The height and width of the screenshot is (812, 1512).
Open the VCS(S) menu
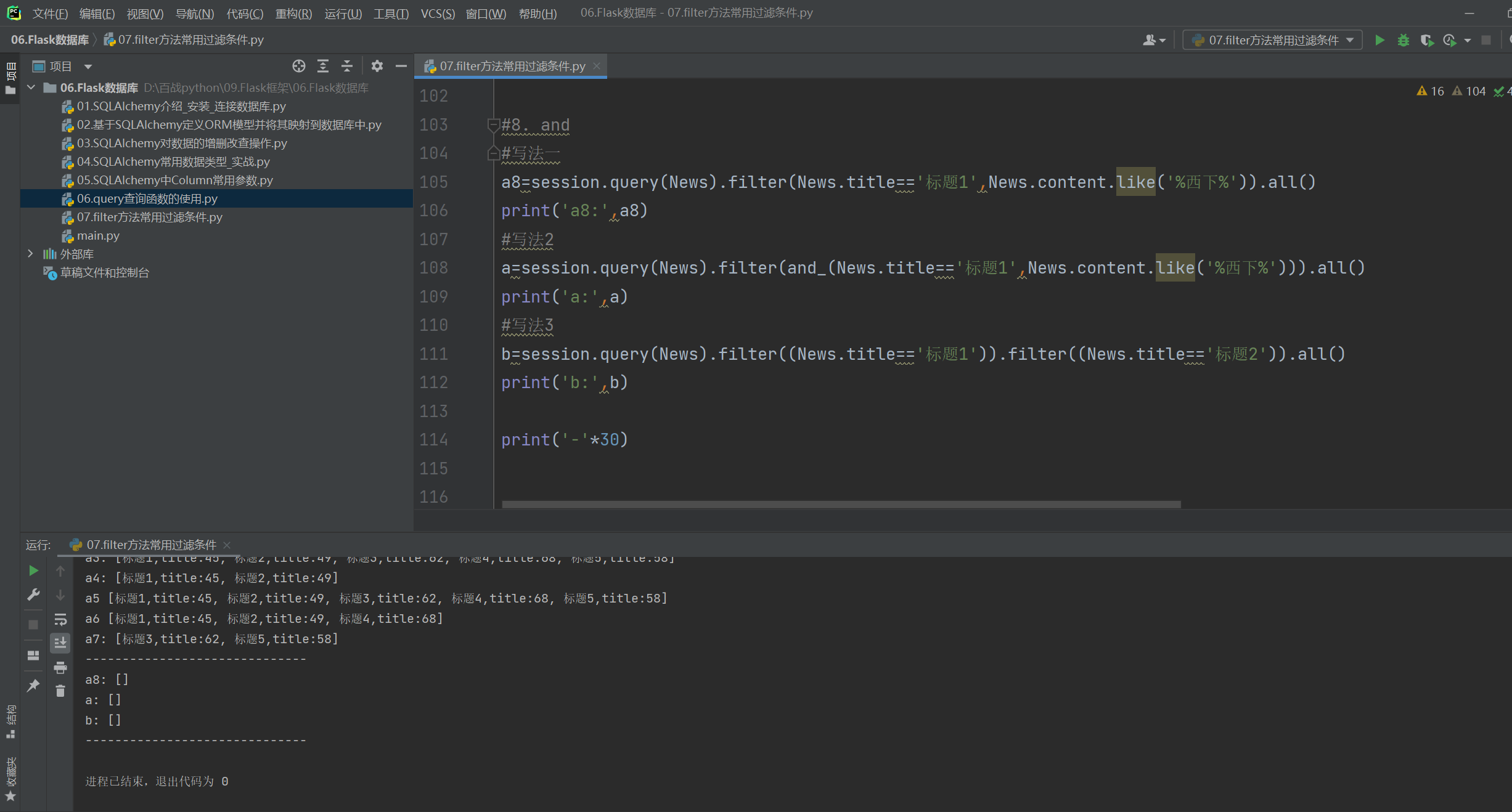click(438, 14)
